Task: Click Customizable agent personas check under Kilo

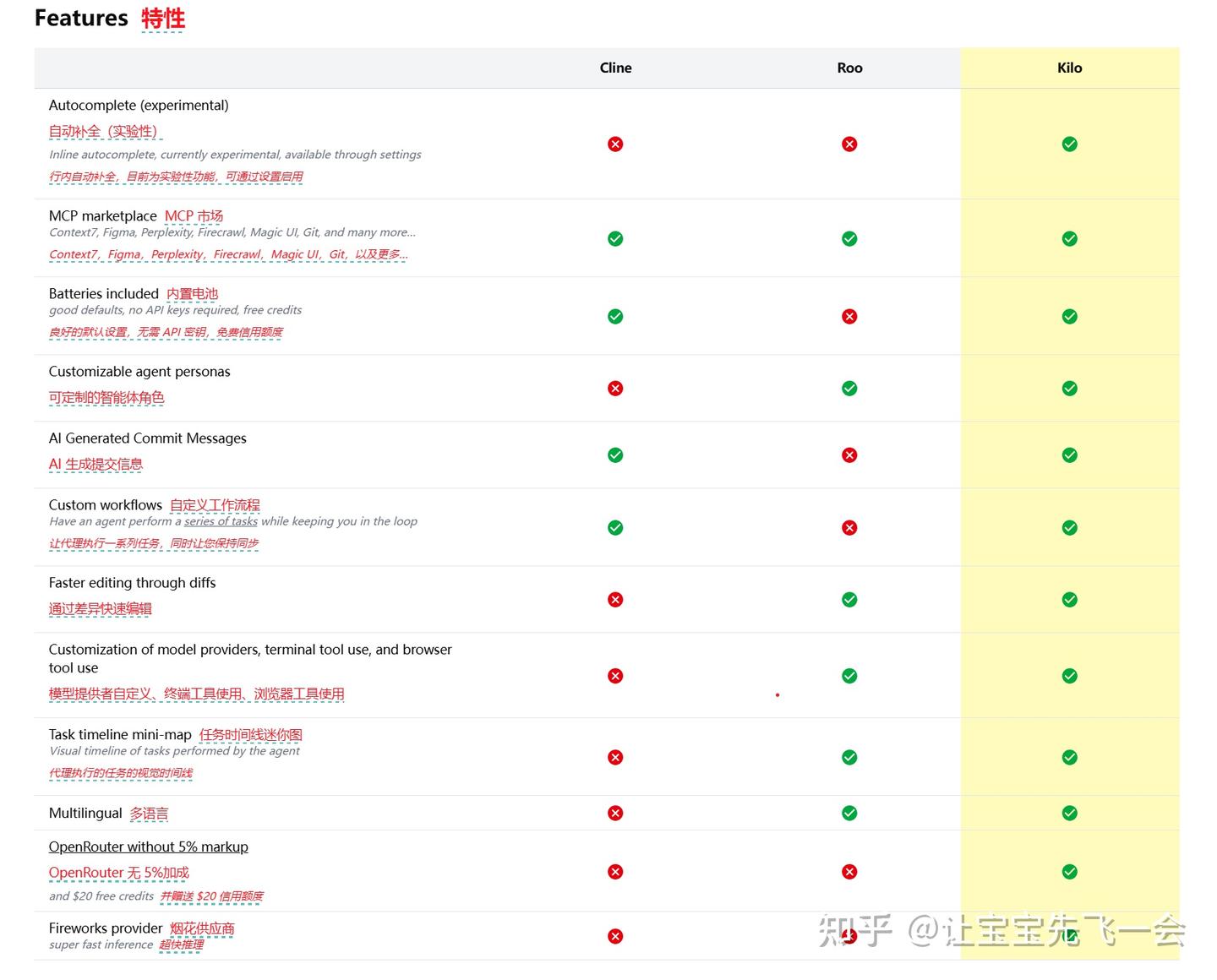Action: click(1069, 389)
